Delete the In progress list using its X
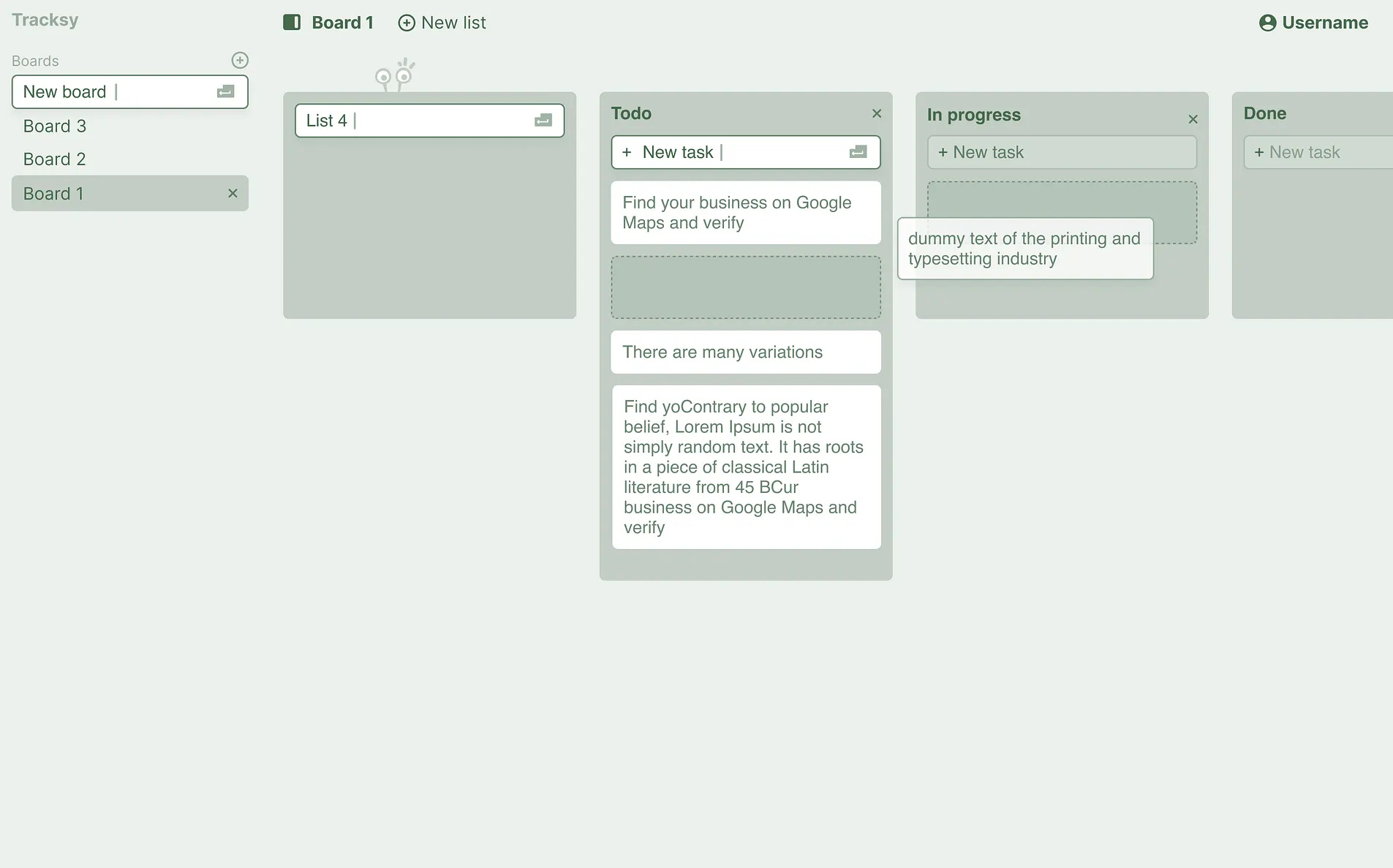This screenshot has height=868, width=1393. 1193,119
